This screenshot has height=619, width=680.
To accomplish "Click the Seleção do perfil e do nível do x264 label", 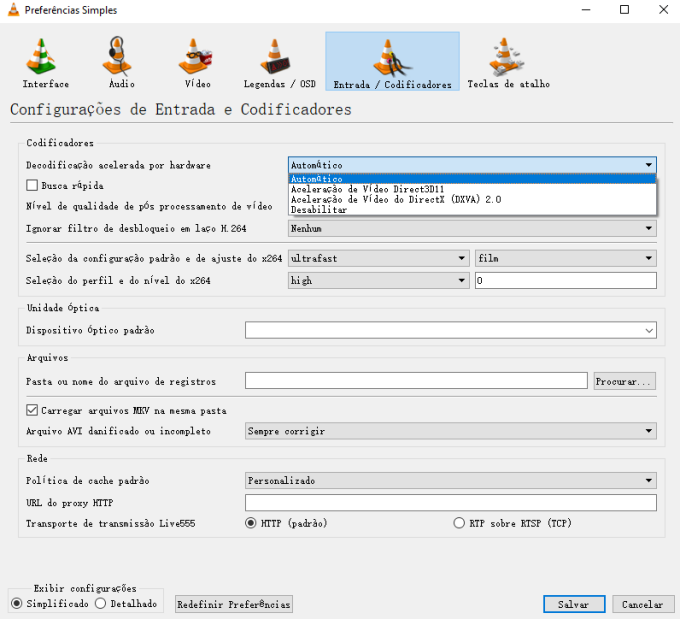I will pos(118,281).
